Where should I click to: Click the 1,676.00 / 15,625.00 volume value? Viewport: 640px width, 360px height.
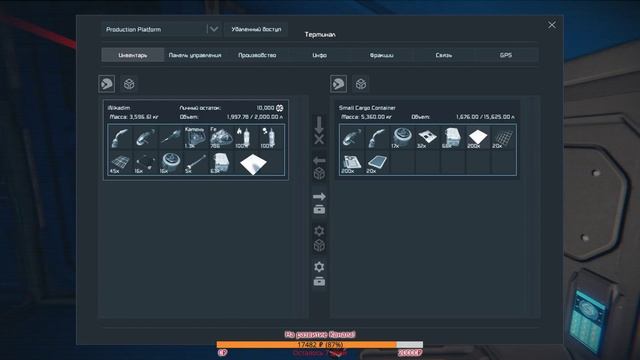pos(485,117)
